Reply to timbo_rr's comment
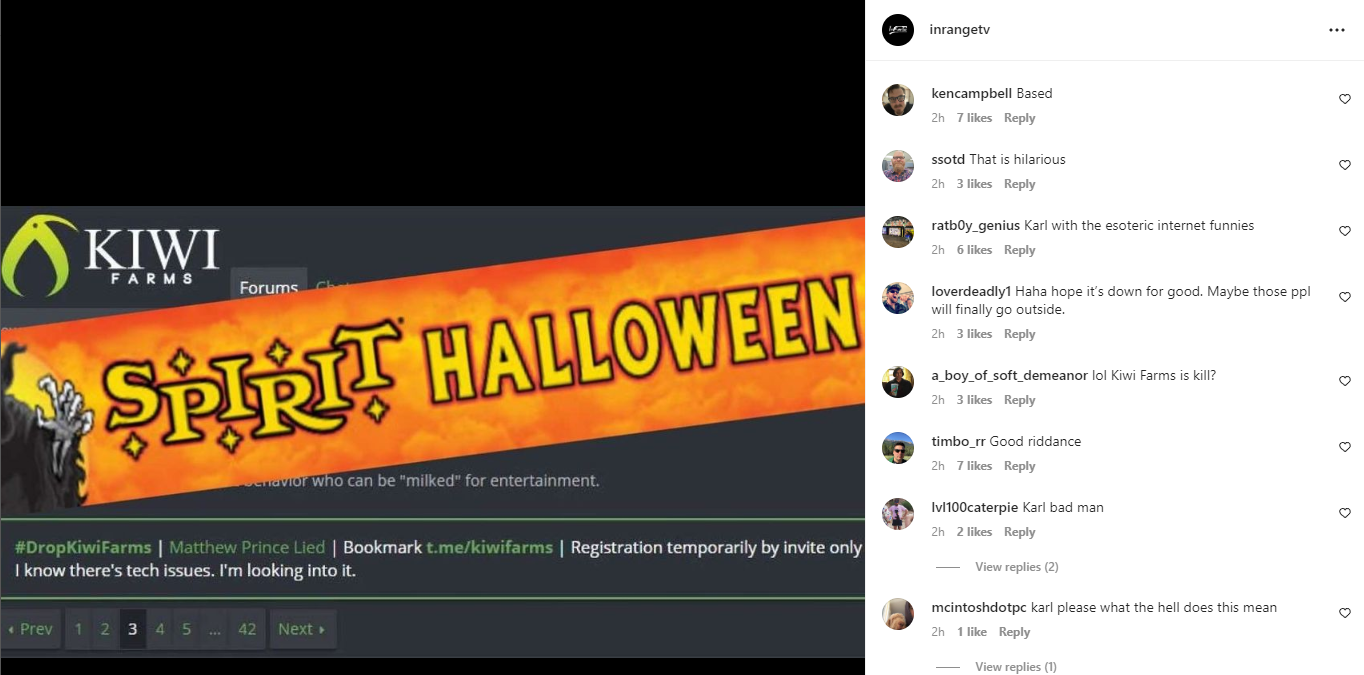 (x=1019, y=466)
